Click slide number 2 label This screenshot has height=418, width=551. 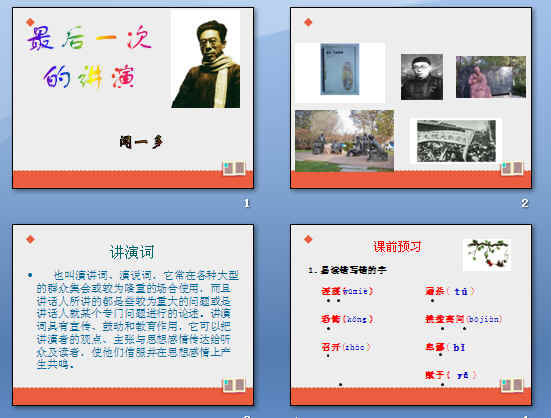(525, 203)
